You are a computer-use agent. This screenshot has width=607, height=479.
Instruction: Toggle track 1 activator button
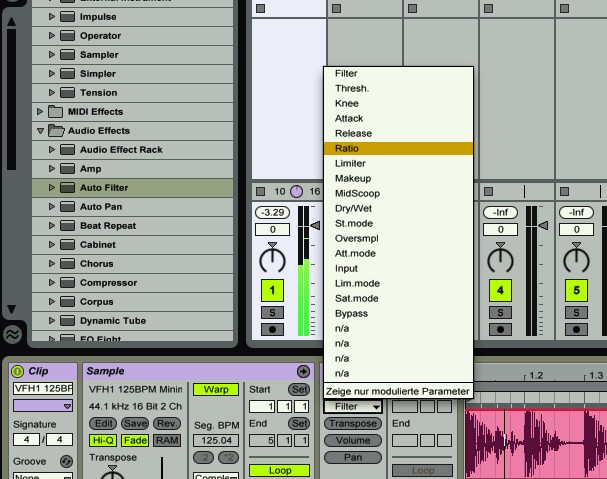pos(273,290)
